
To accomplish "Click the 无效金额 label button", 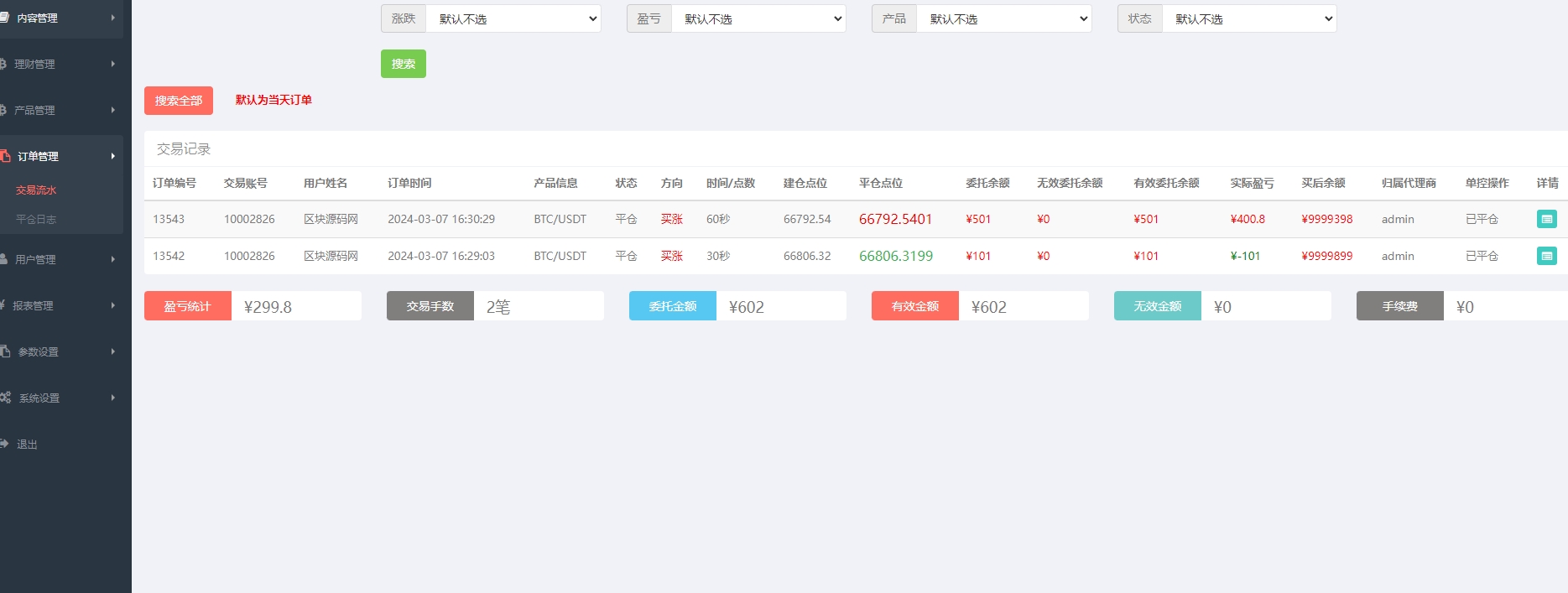I will pyautogui.click(x=1158, y=306).
